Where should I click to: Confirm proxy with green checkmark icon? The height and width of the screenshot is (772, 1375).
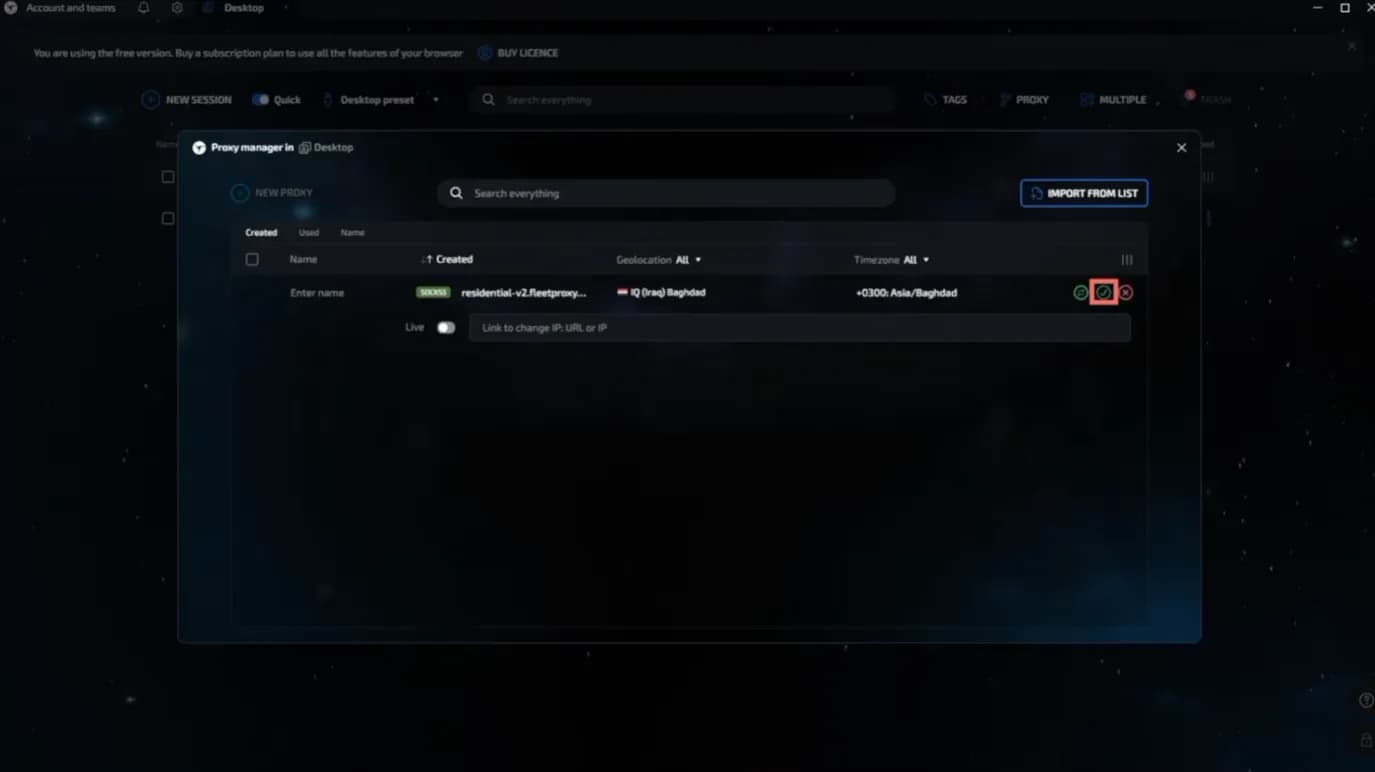tap(1103, 293)
